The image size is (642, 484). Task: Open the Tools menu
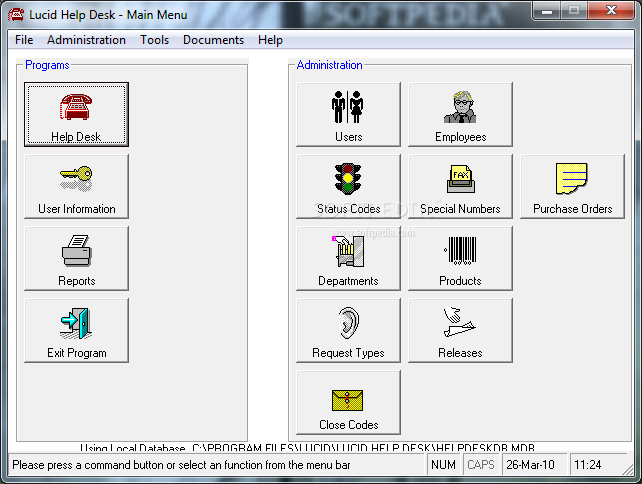point(154,40)
